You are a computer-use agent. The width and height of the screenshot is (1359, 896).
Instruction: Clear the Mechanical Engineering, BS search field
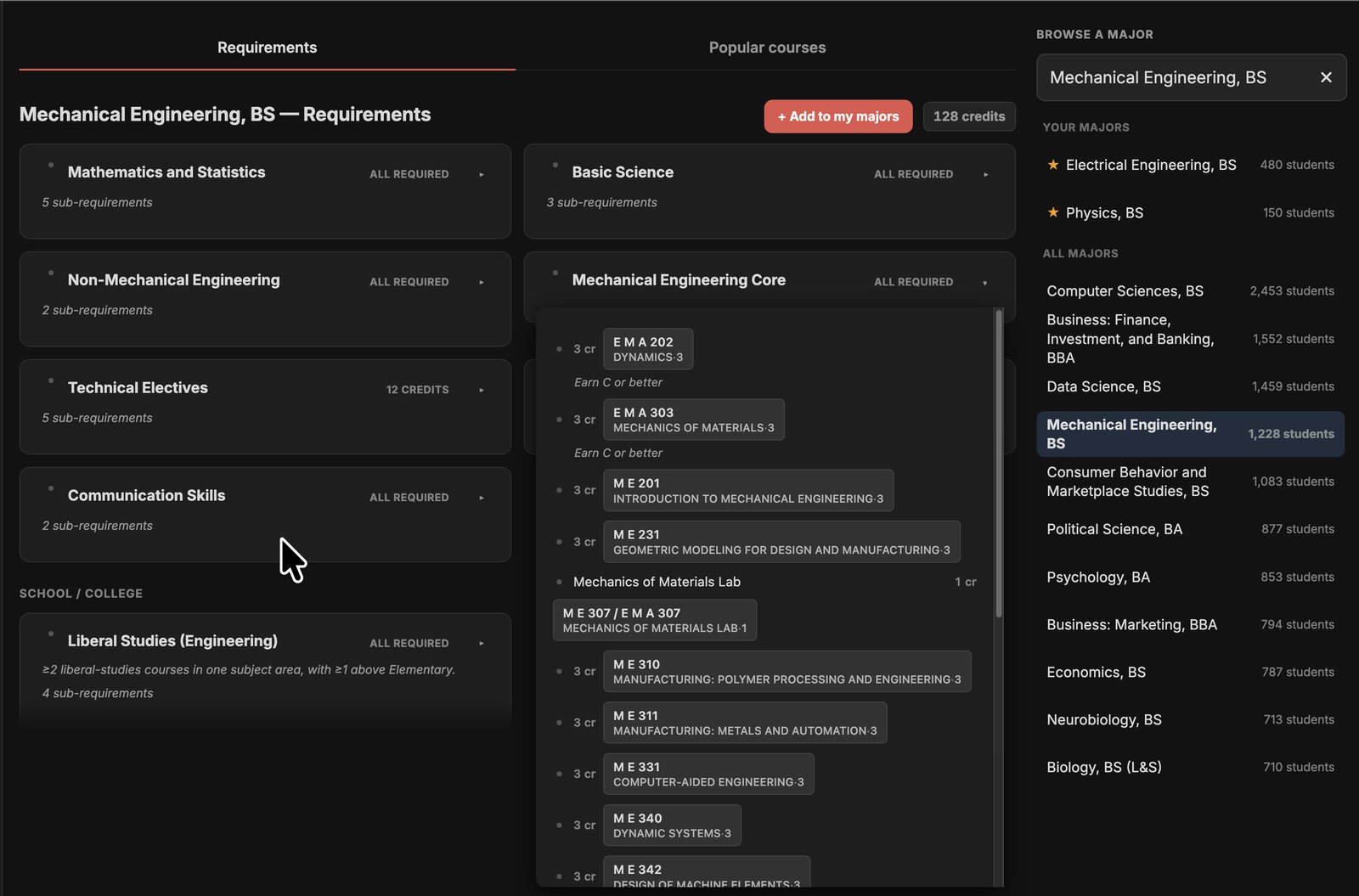[x=1326, y=77]
